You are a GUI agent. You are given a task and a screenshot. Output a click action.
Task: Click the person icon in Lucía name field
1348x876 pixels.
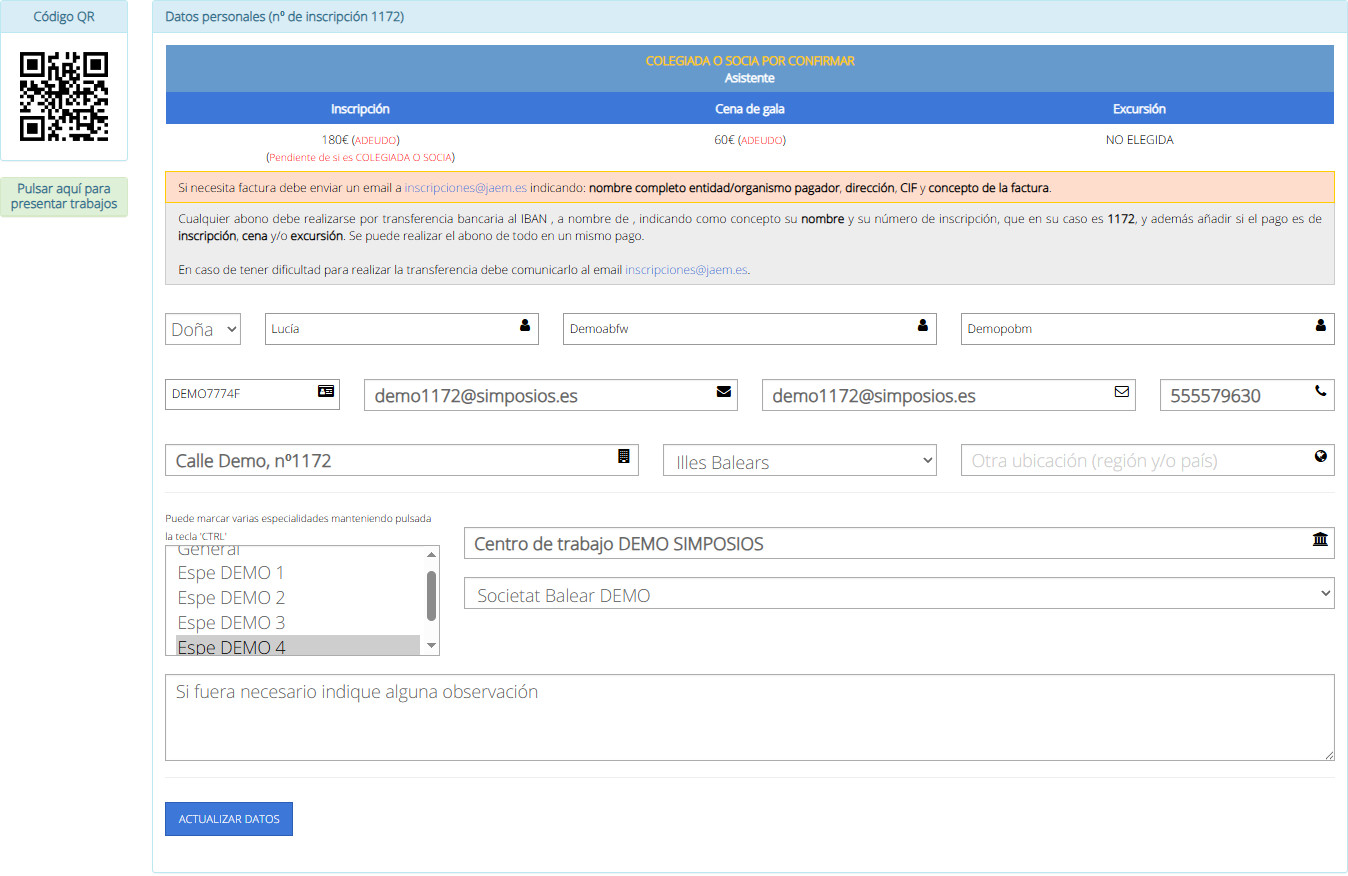tap(525, 325)
